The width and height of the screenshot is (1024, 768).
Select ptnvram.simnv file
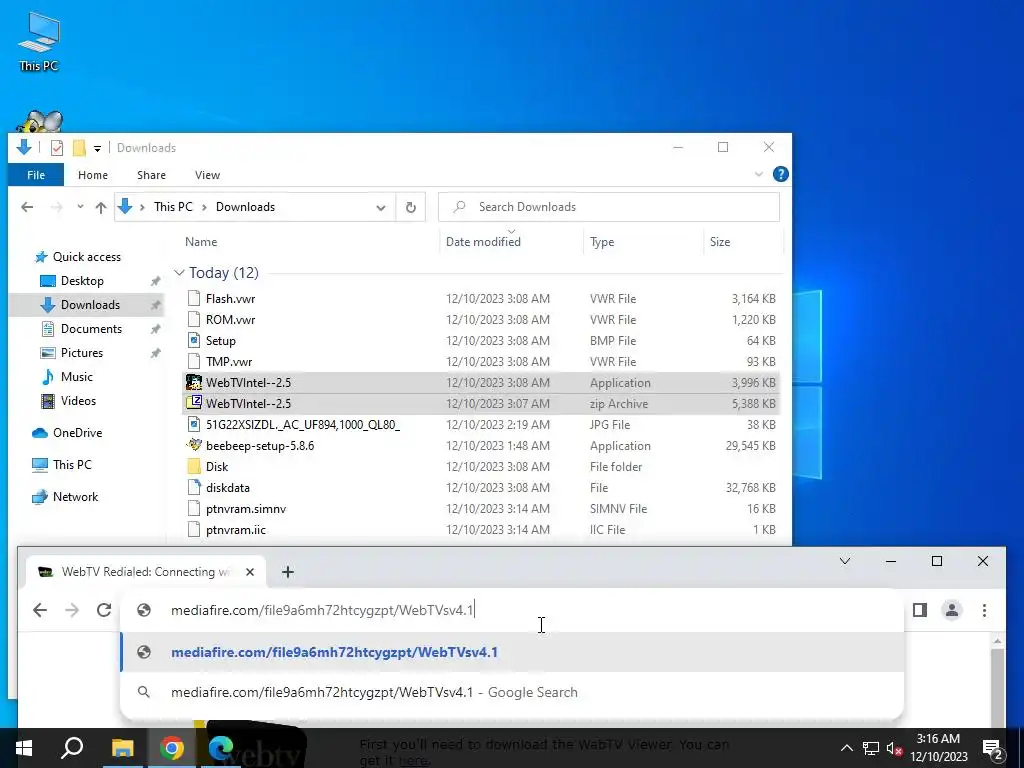click(x=246, y=509)
